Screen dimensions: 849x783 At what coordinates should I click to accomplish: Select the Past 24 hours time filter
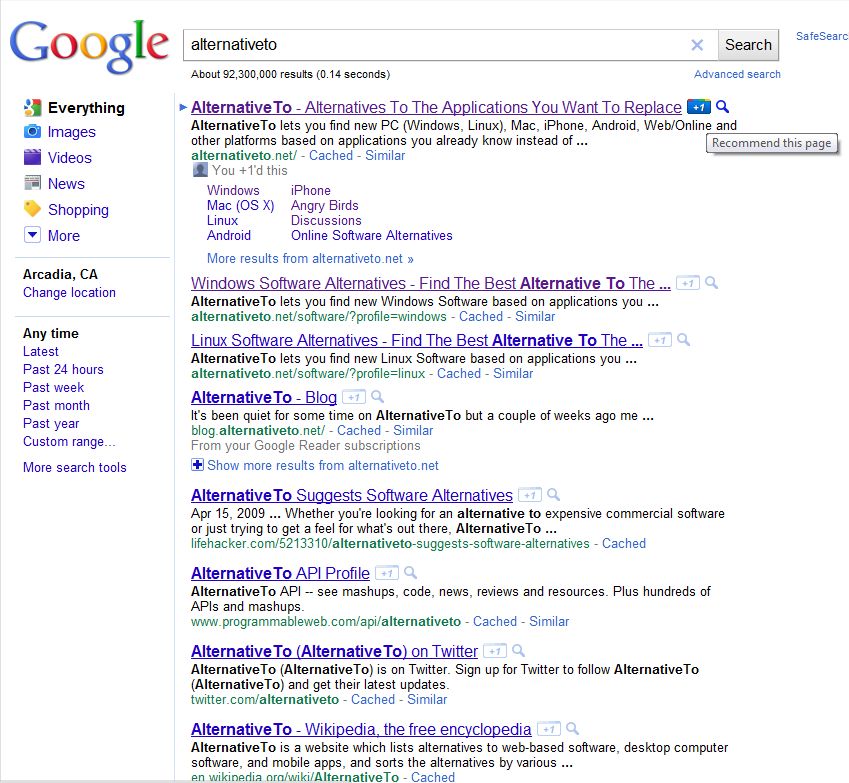(x=62, y=369)
